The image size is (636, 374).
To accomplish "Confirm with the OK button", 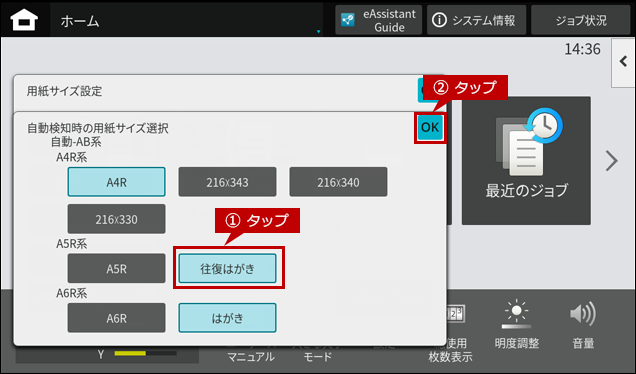I will coord(430,127).
